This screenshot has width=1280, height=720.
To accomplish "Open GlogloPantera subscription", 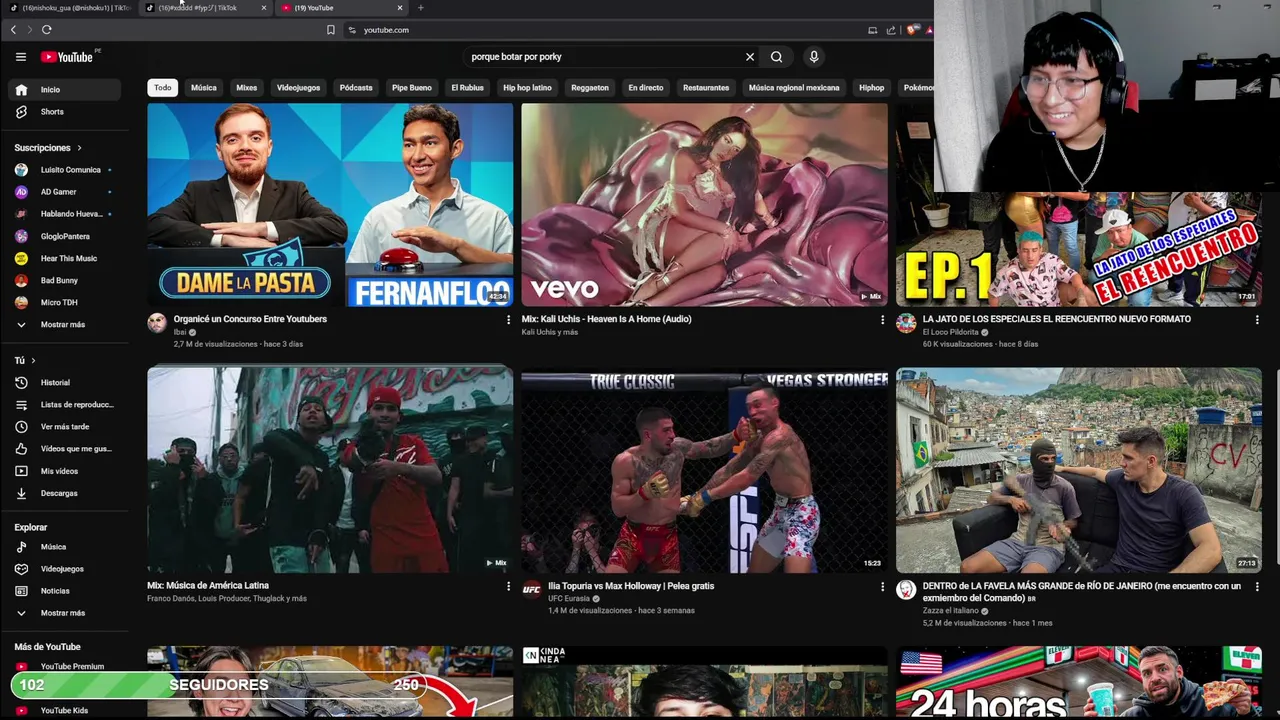I will (x=64, y=236).
